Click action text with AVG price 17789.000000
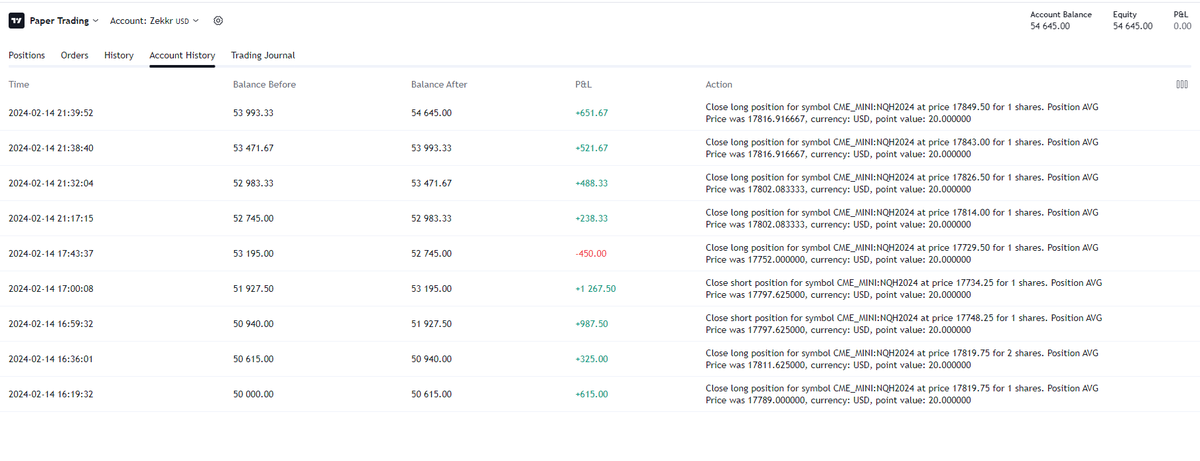Image resolution: width=1200 pixels, height=461 pixels. tap(902, 394)
